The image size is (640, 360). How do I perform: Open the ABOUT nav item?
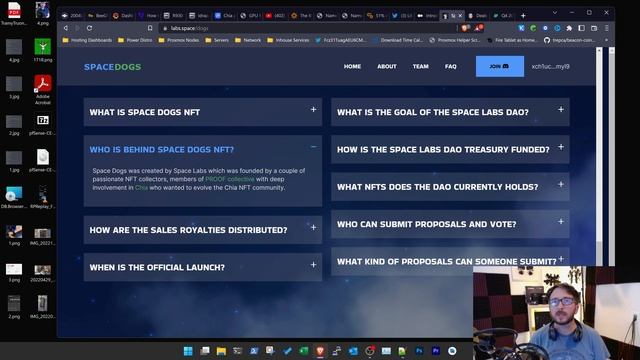coord(387,66)
